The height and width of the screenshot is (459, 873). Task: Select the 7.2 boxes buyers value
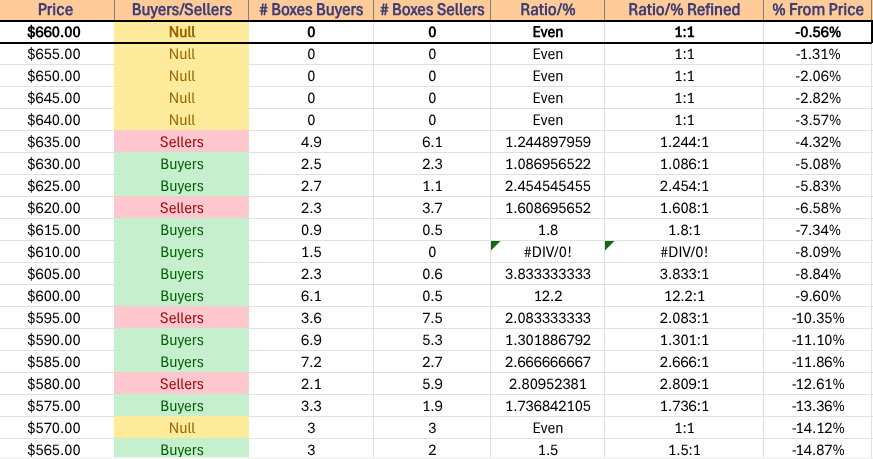[x=310, y=362]
